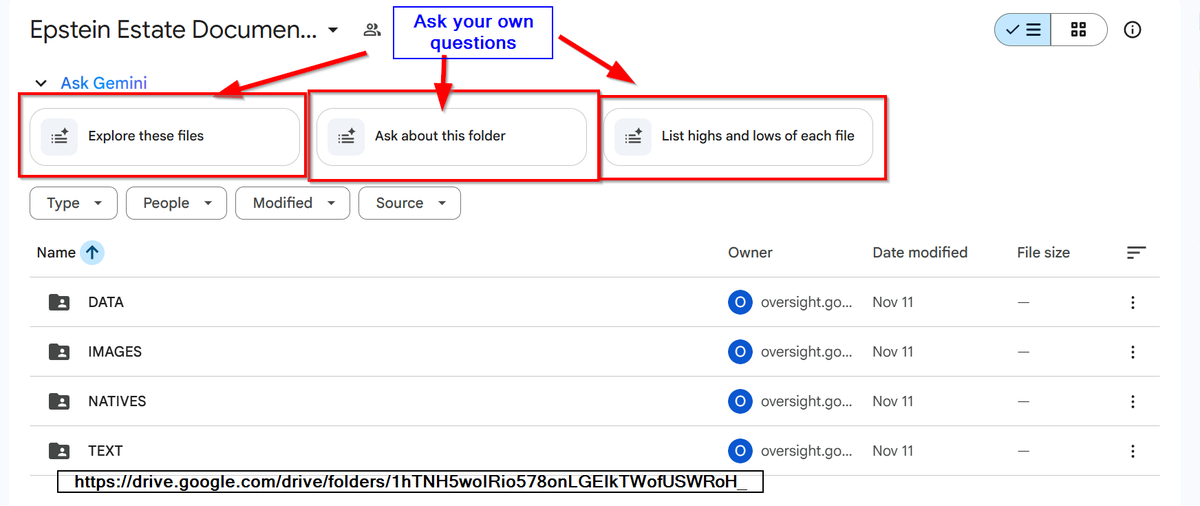
Task: Click the File size column header
Action: [1043, 253]
